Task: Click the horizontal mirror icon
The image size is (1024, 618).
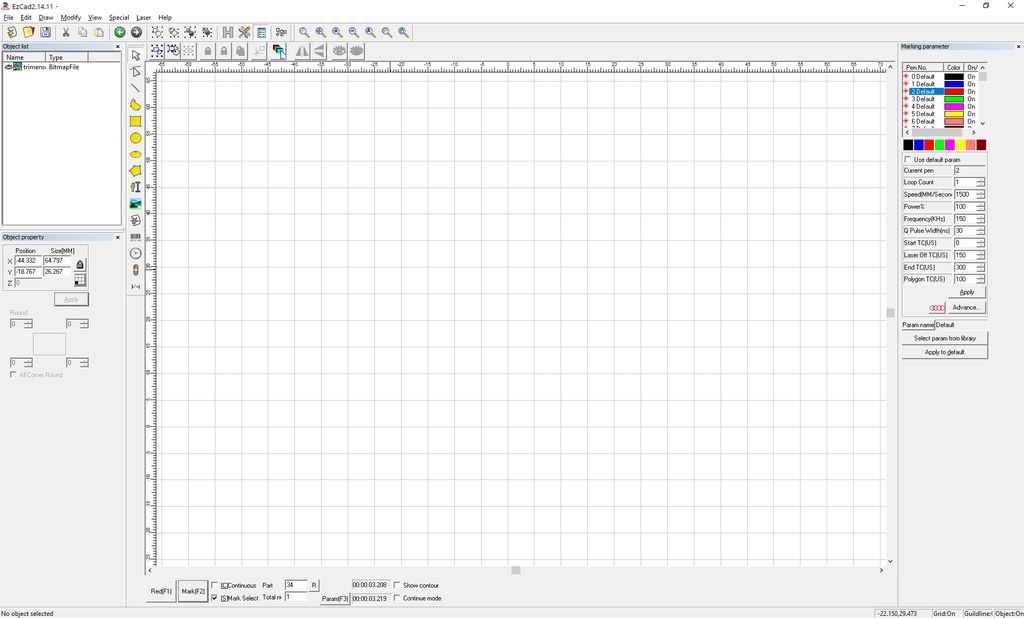Action: (303, 50)
